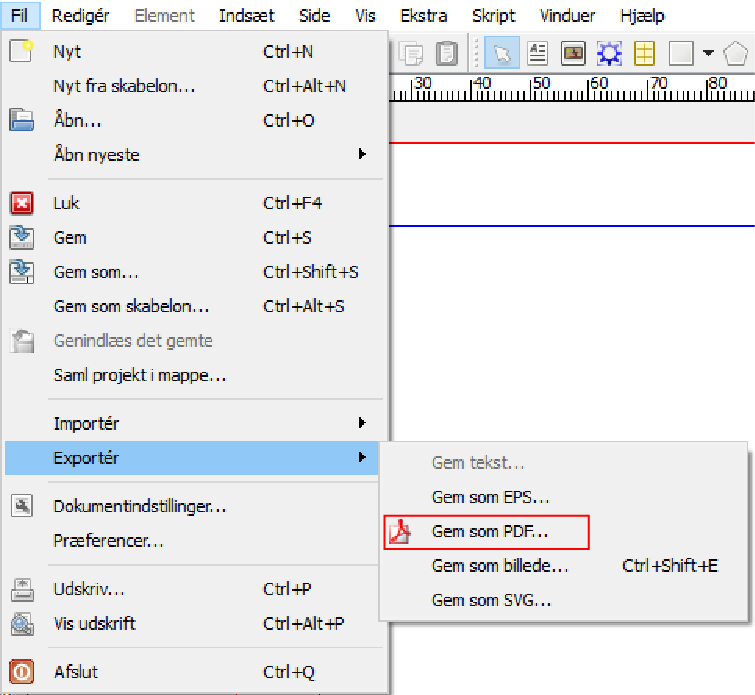
Task: Select the table tool
Action: (643, 53)
